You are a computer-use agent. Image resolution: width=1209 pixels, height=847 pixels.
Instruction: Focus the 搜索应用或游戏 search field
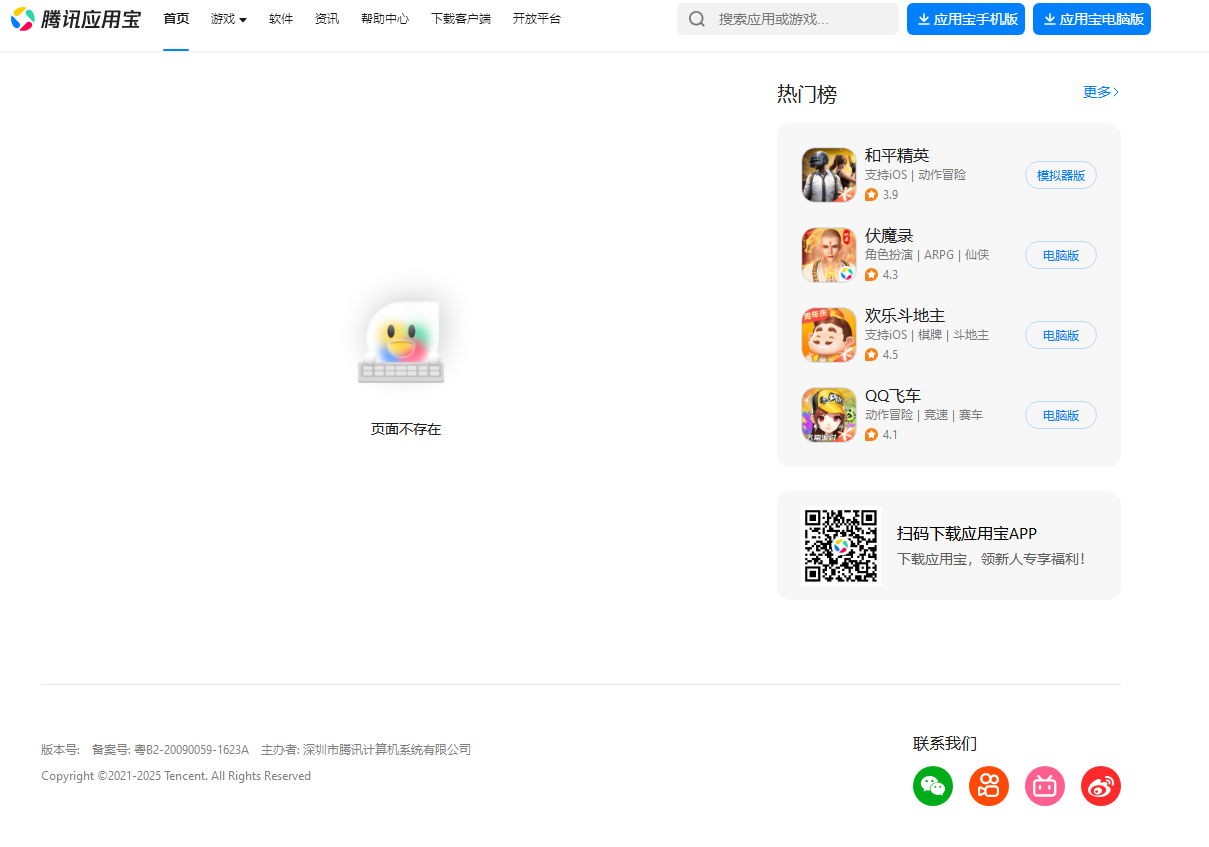(x=800, y=19)
